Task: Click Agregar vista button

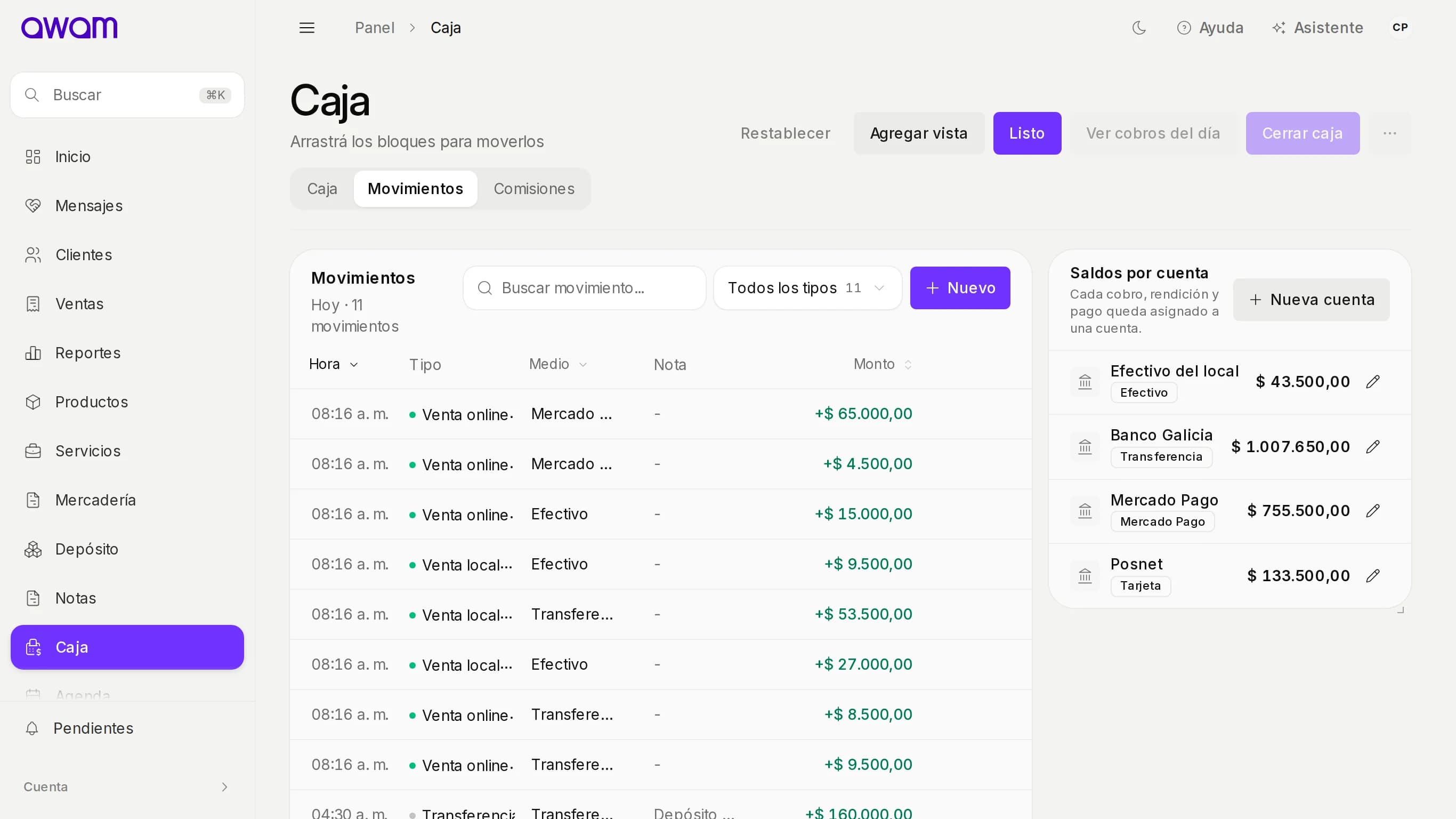Action: (919, 133)
